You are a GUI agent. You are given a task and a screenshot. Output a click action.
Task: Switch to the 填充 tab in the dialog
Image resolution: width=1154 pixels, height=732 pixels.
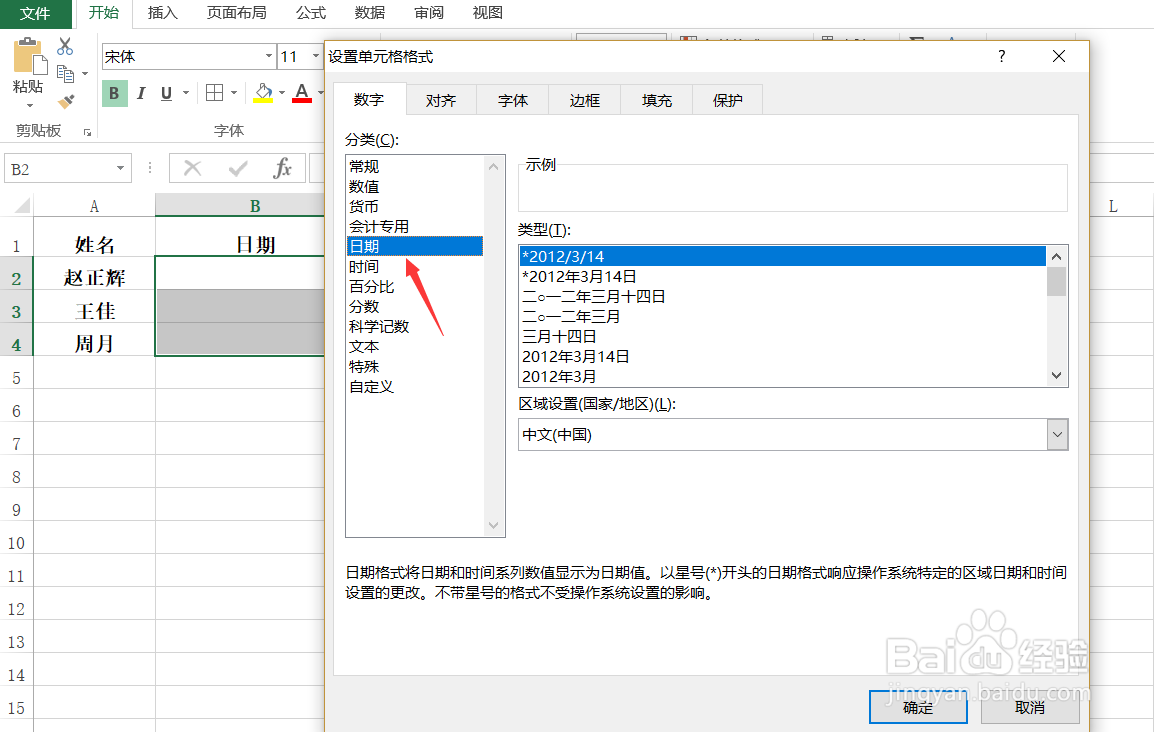tap(656, 100)
